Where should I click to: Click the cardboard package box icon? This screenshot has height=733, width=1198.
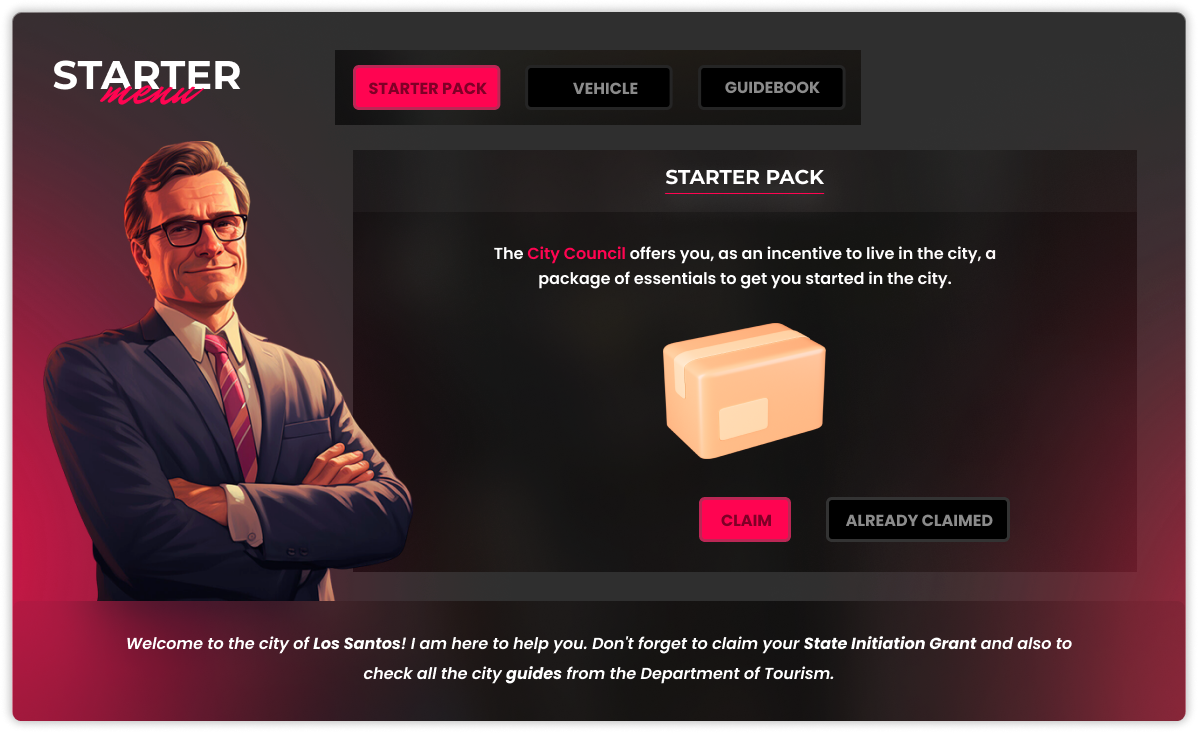click(744, 391)
